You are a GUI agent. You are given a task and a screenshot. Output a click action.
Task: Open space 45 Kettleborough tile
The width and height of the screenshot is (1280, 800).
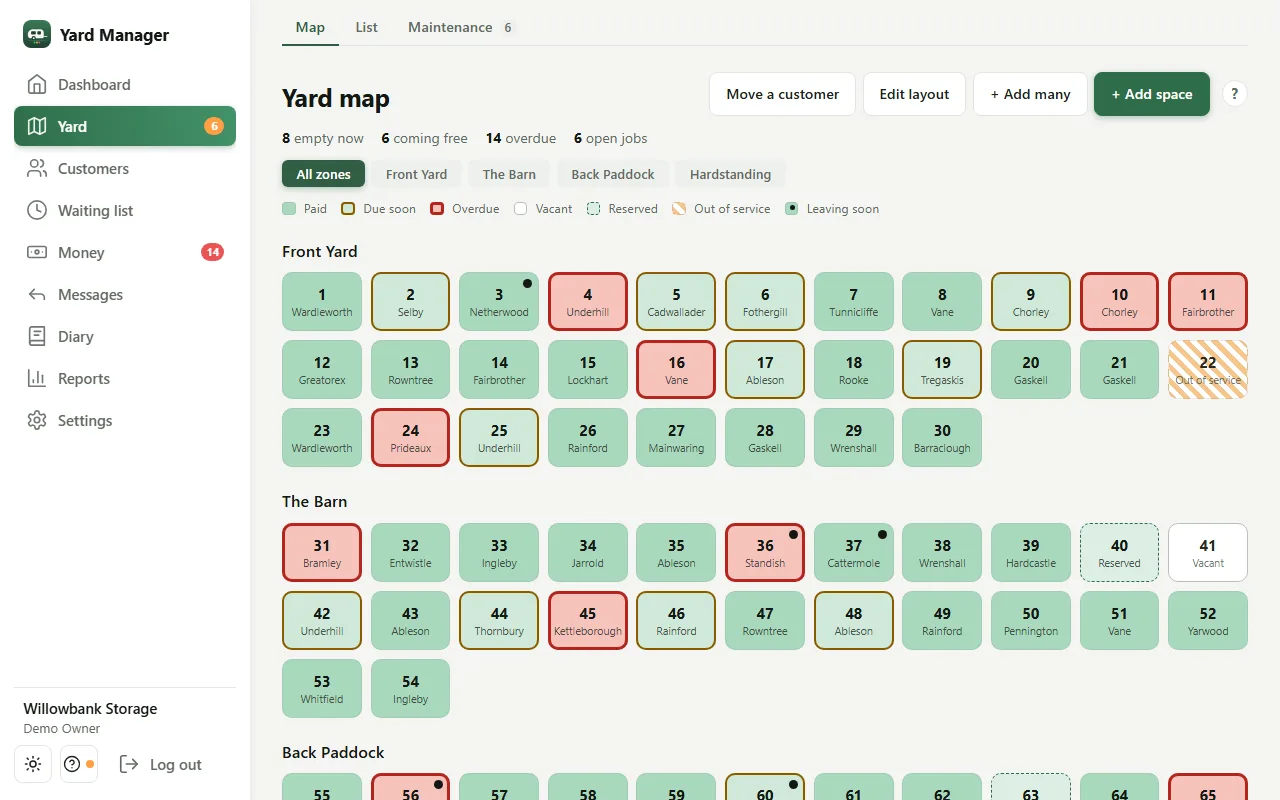coord(588,621)
